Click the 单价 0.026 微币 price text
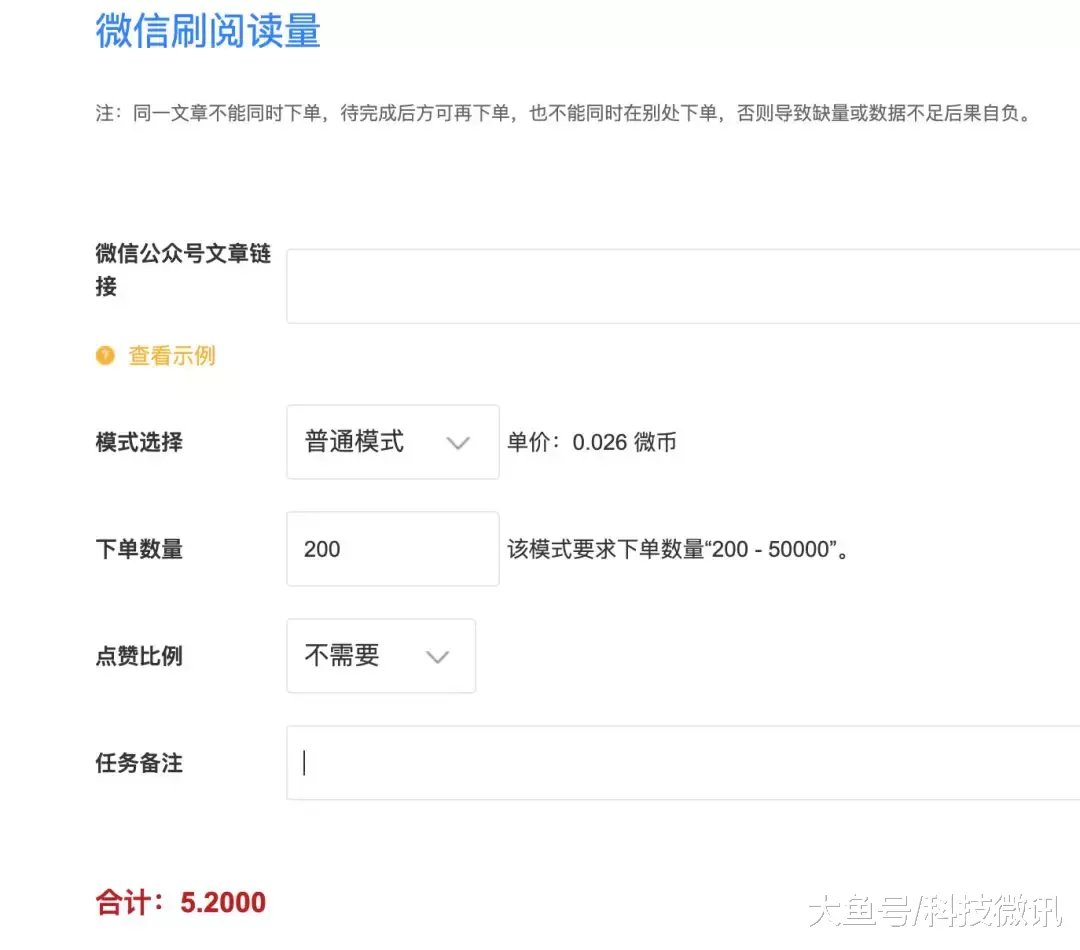The width and height of the screenshot is (1080, 950). (592, 442)
